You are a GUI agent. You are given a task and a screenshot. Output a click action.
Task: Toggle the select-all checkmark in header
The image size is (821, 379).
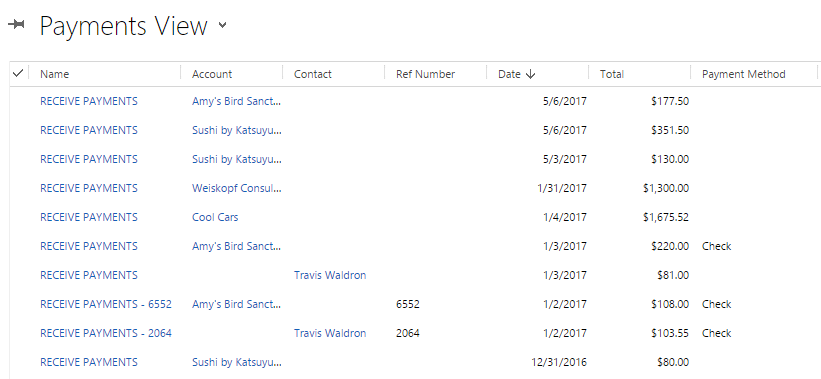18,73
